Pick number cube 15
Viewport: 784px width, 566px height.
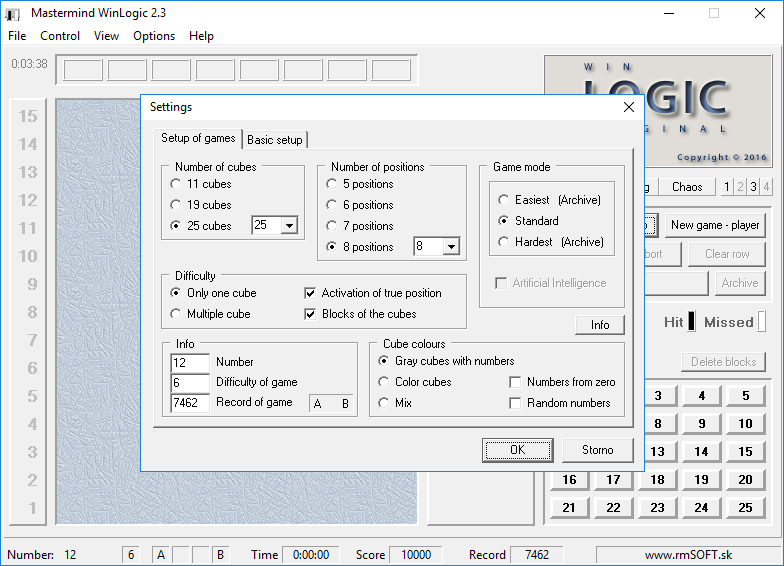click(746, 452)
